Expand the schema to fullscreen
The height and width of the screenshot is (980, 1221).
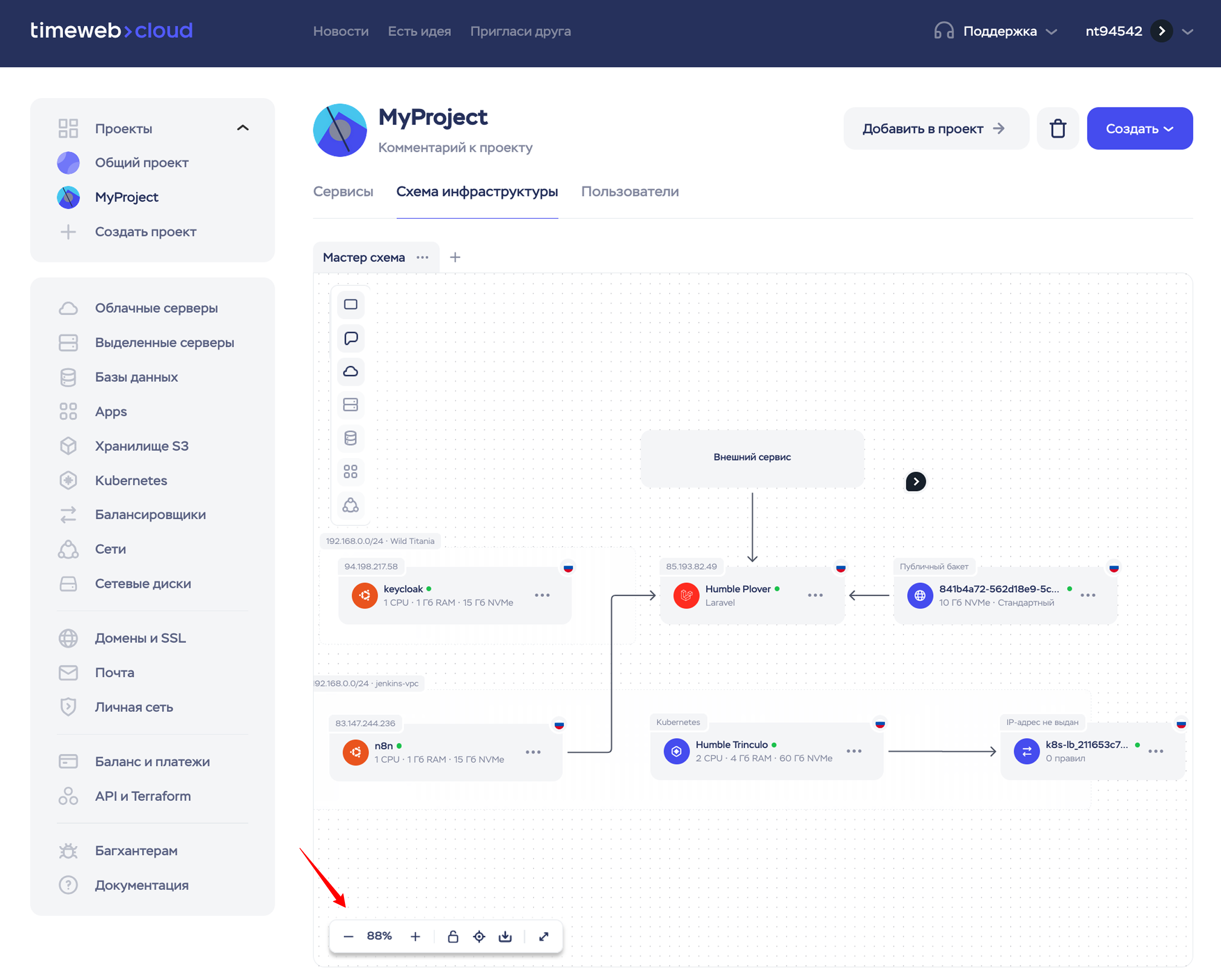tap(544, 936)
